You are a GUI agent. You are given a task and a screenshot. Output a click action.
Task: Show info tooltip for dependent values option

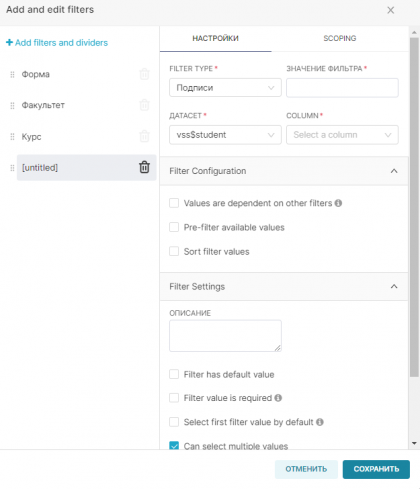pos(338,203)
